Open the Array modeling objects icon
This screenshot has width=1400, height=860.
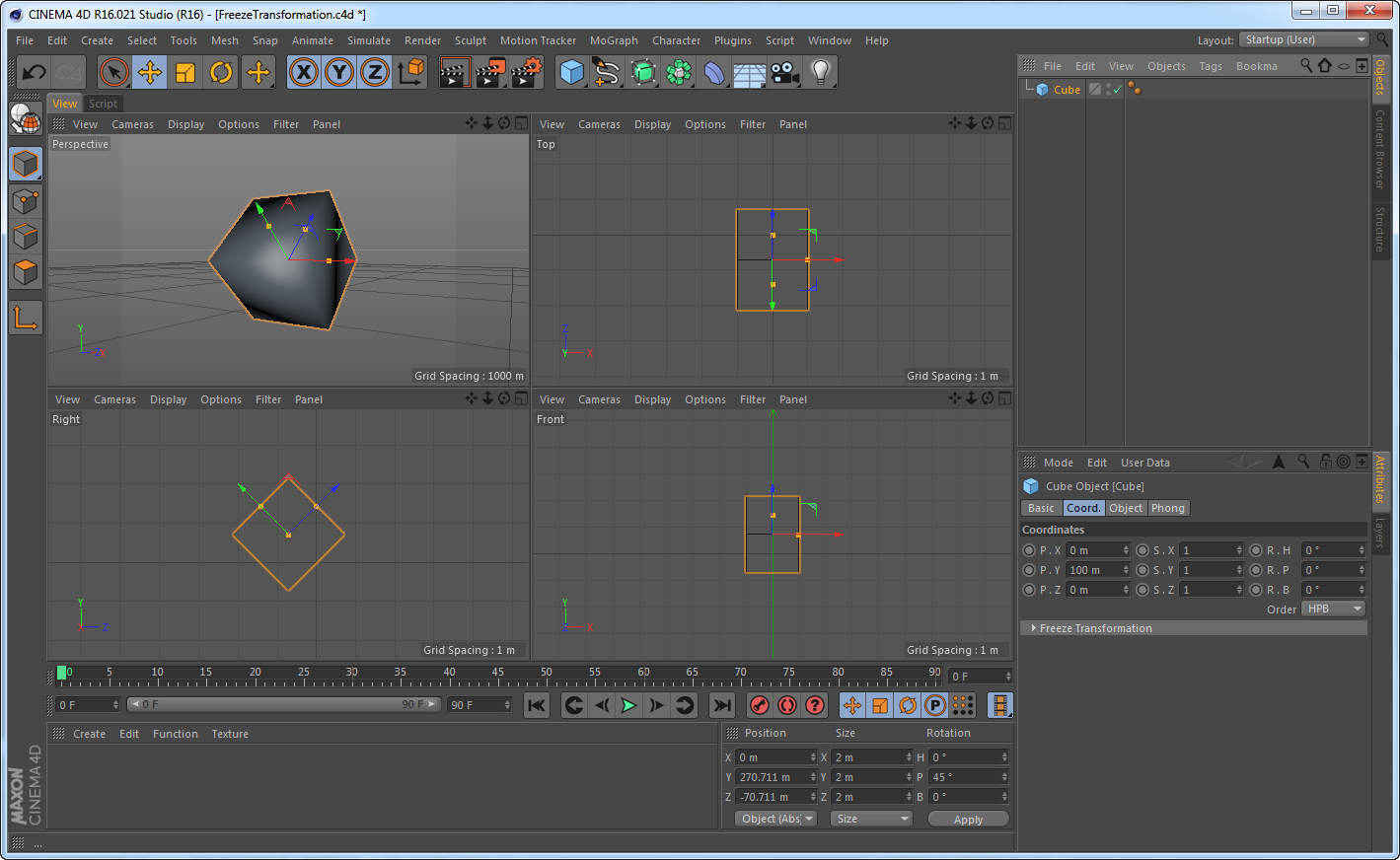point(679,72)
